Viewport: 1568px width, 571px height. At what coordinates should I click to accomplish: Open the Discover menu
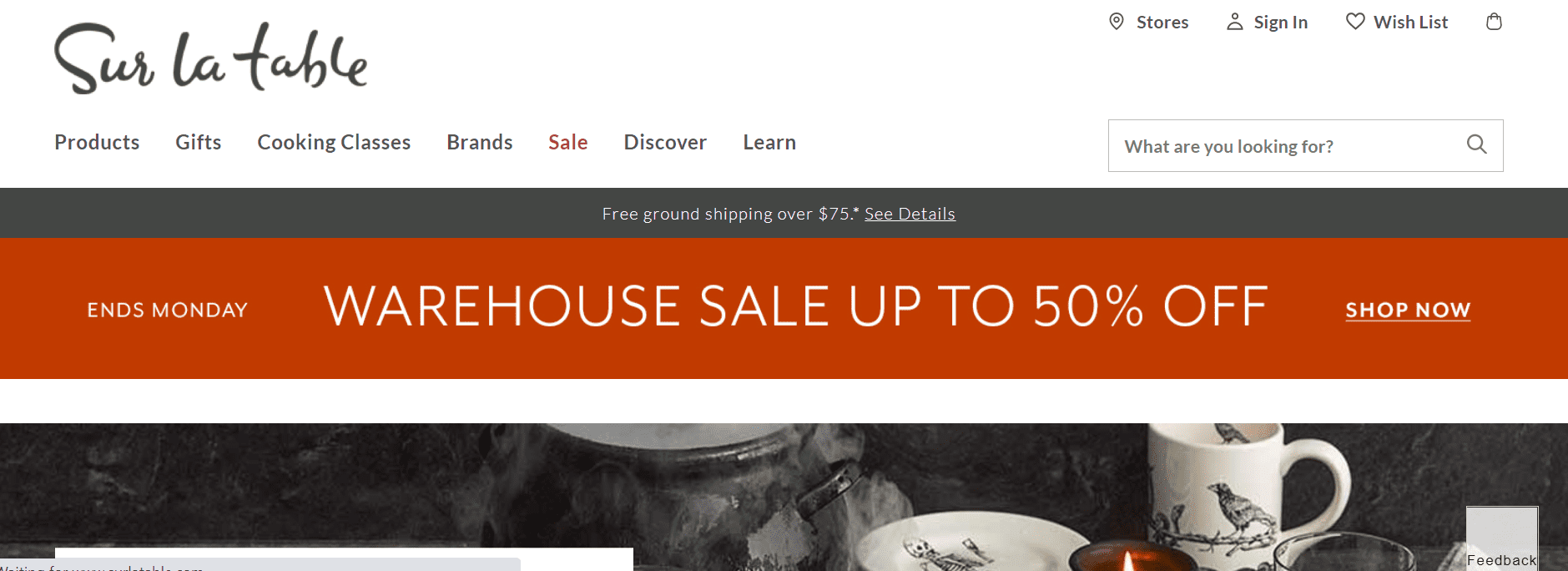665,142
